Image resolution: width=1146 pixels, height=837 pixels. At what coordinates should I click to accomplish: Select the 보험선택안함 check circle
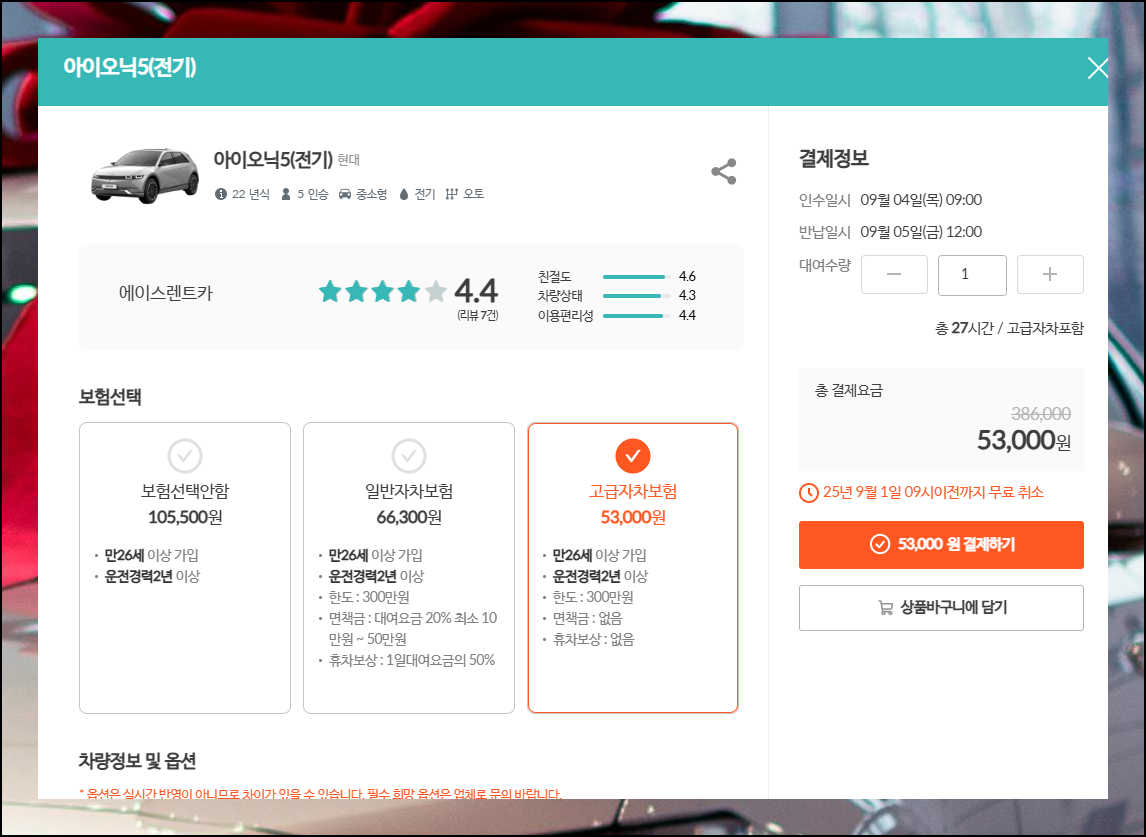coord(185,456)
